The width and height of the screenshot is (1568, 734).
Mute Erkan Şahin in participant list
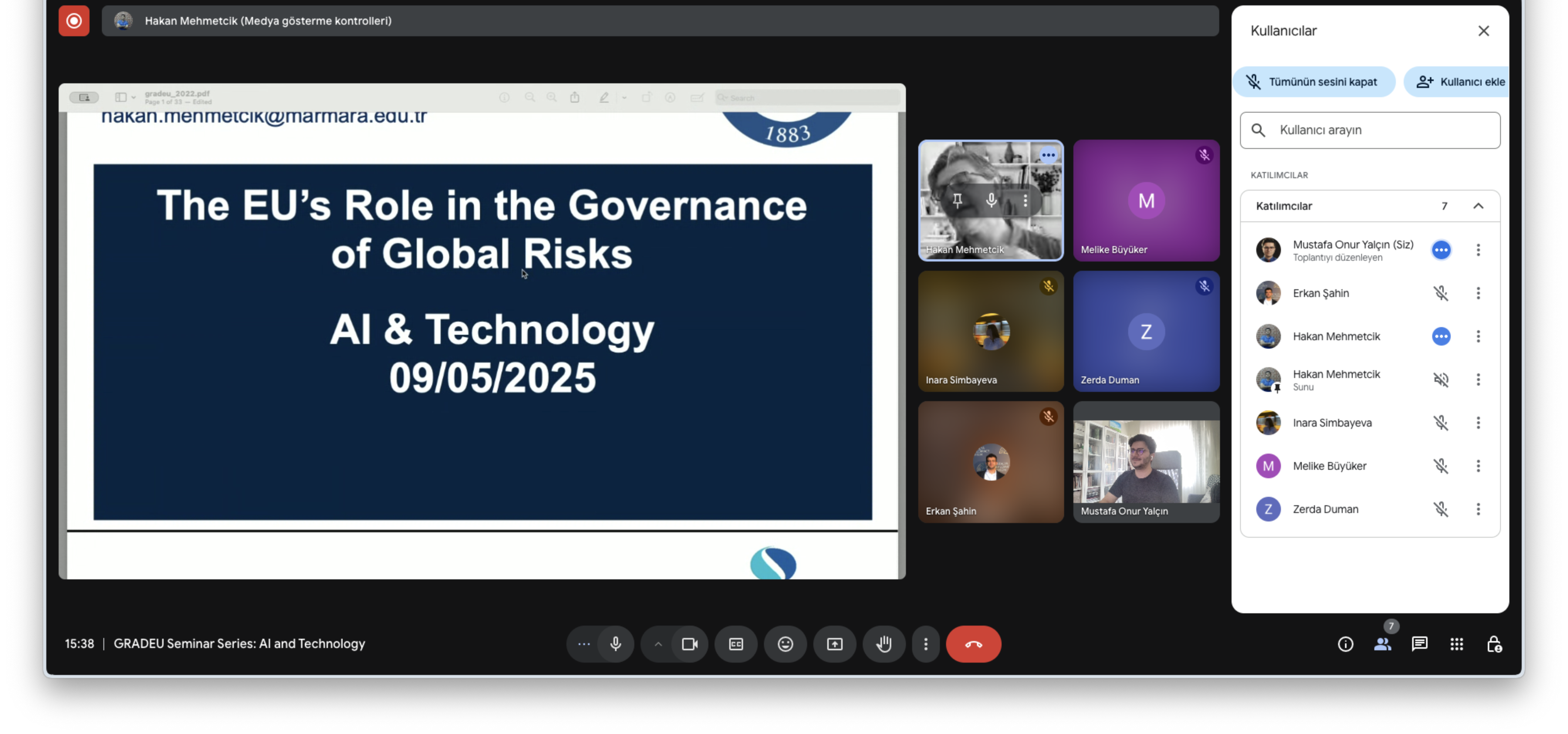click(1441, 294)
